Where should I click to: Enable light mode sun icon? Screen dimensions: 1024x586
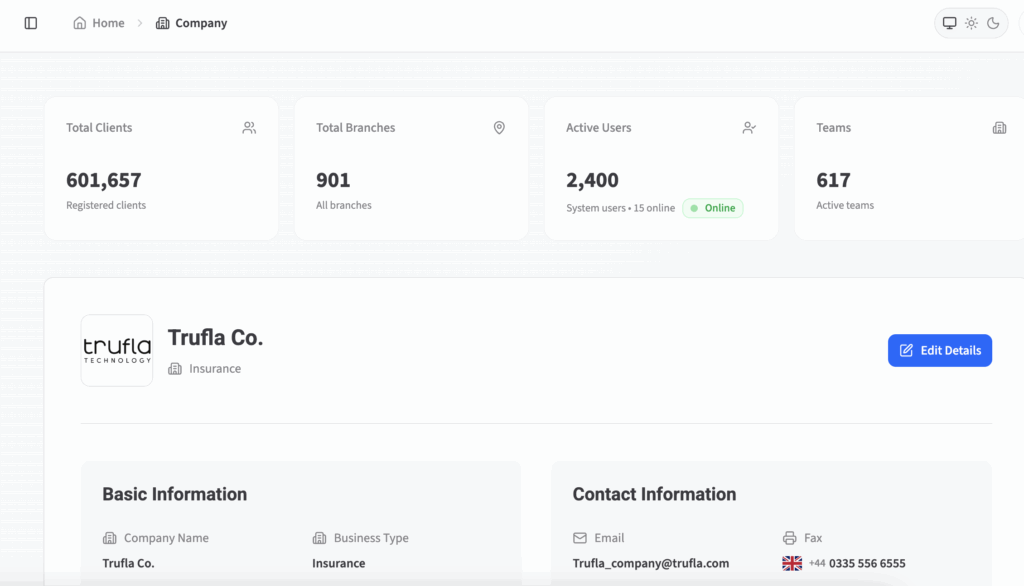[x=971, y=23]
